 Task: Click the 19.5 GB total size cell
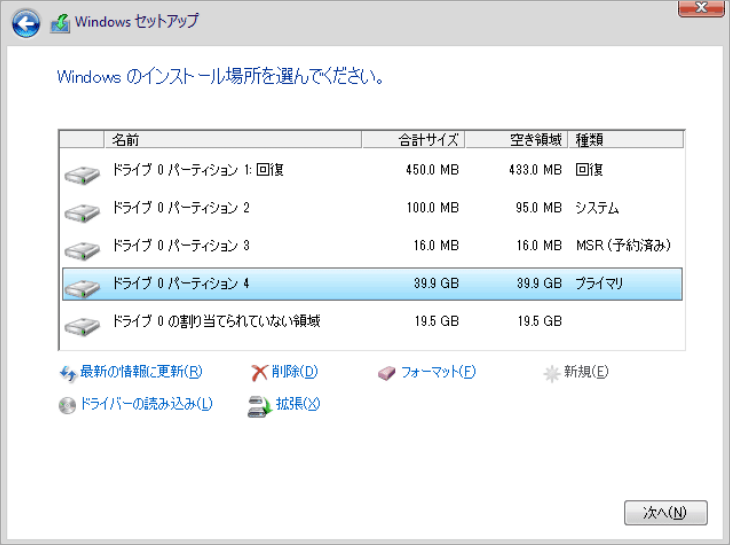[437, 321]
